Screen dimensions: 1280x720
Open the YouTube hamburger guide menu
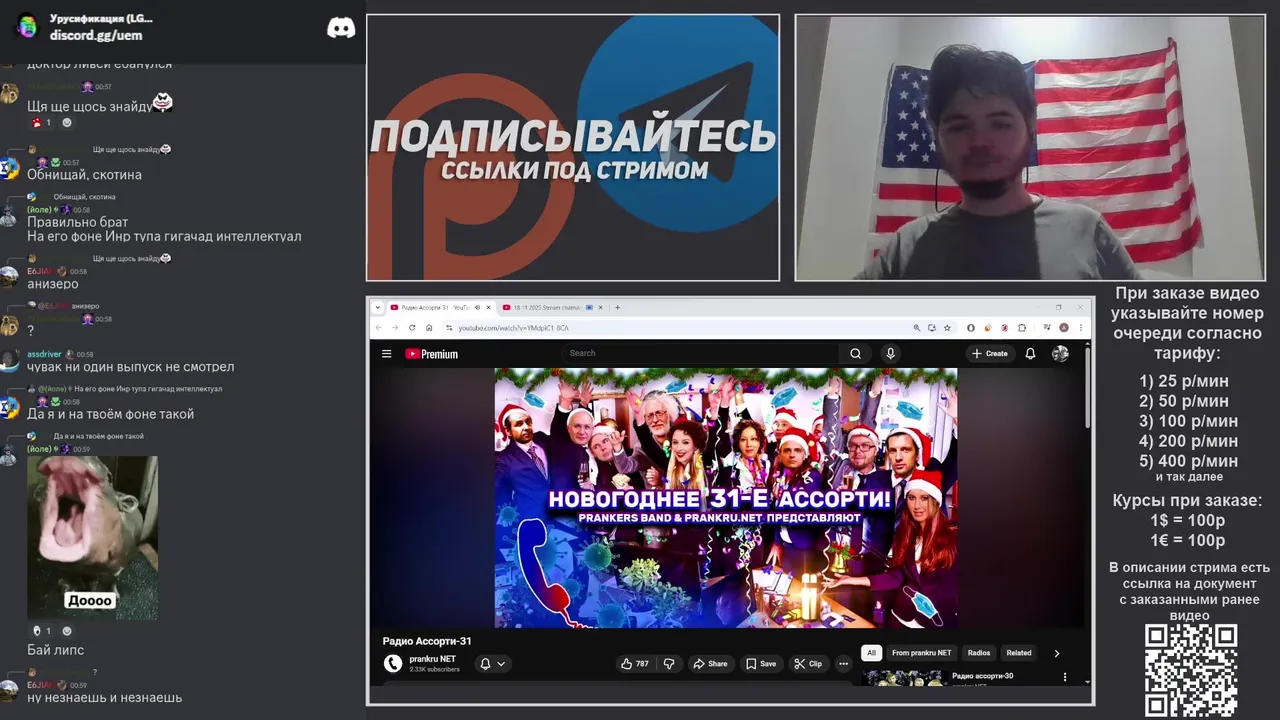pyautogui.click(x=386, y=353)
